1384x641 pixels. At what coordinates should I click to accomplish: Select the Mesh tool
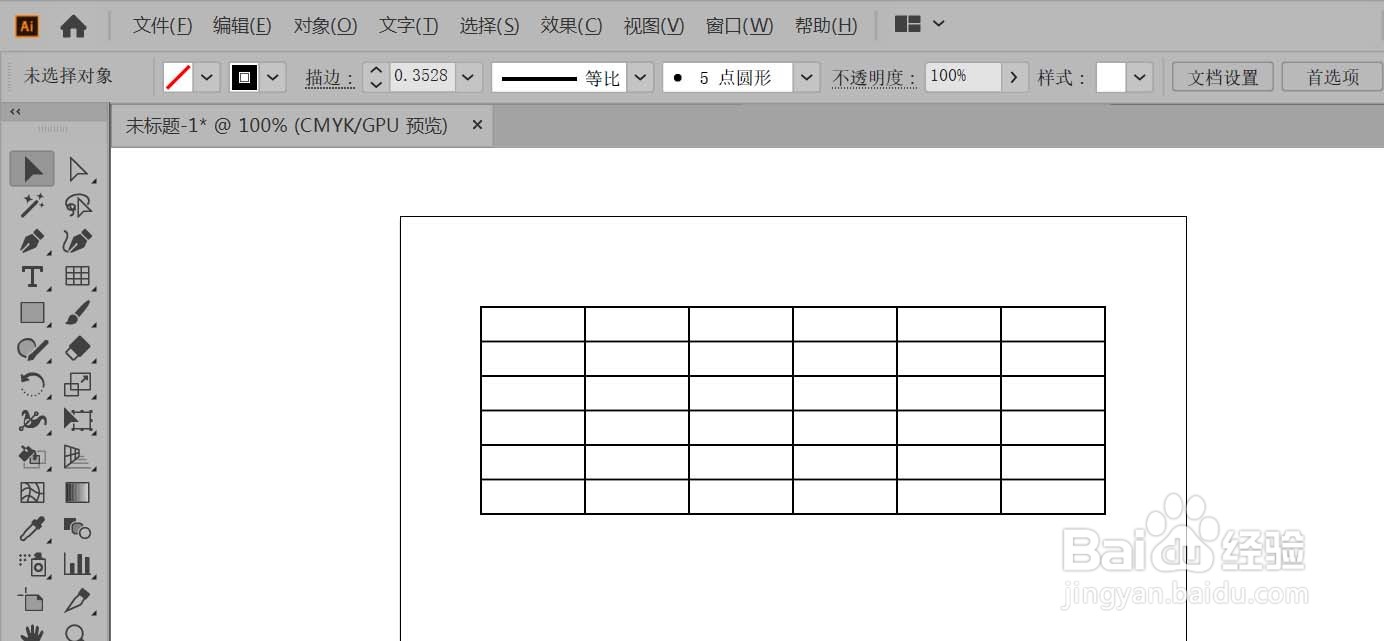tap(32, 493)
